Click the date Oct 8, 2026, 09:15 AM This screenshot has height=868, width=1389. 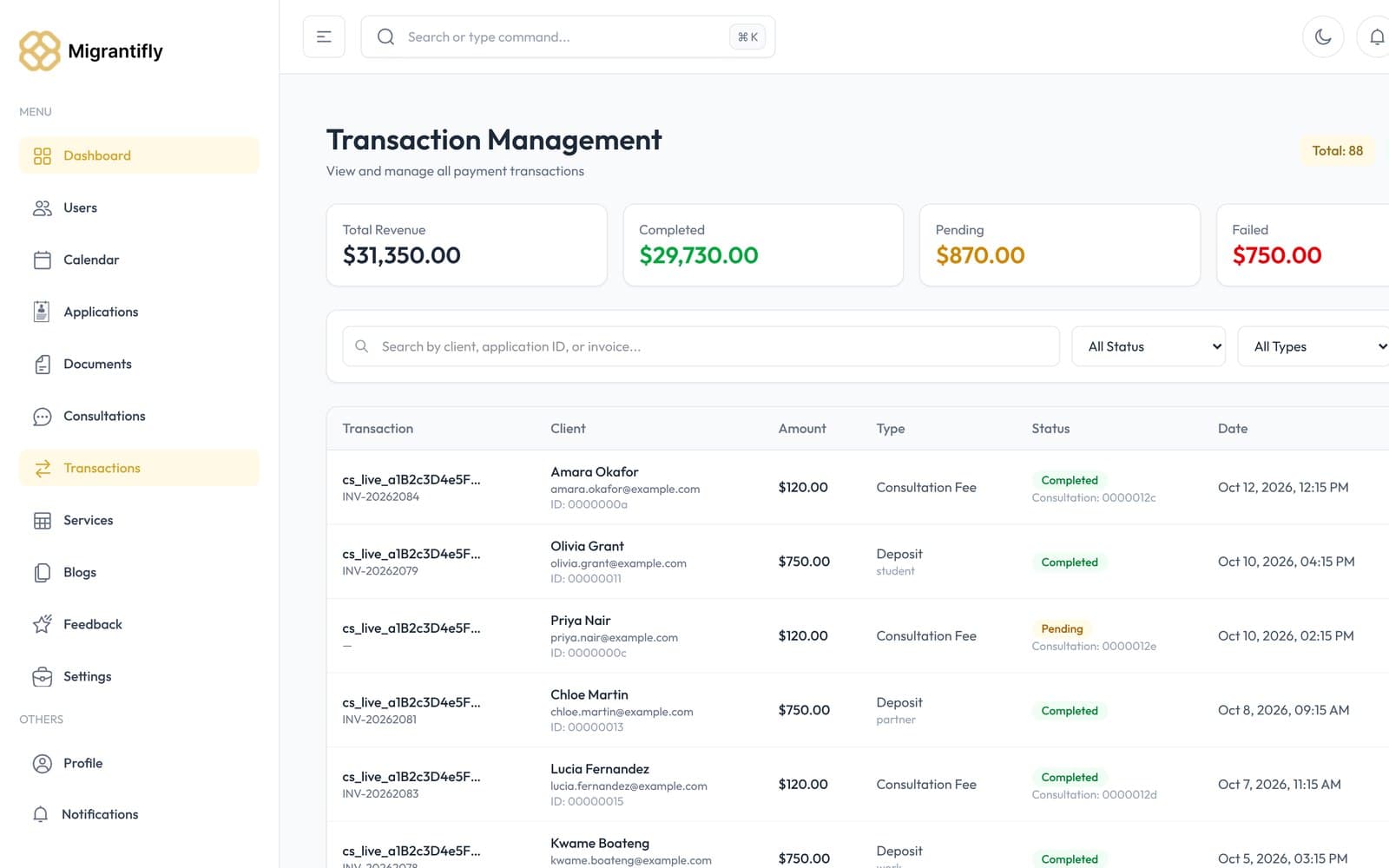click(1283, 710)
